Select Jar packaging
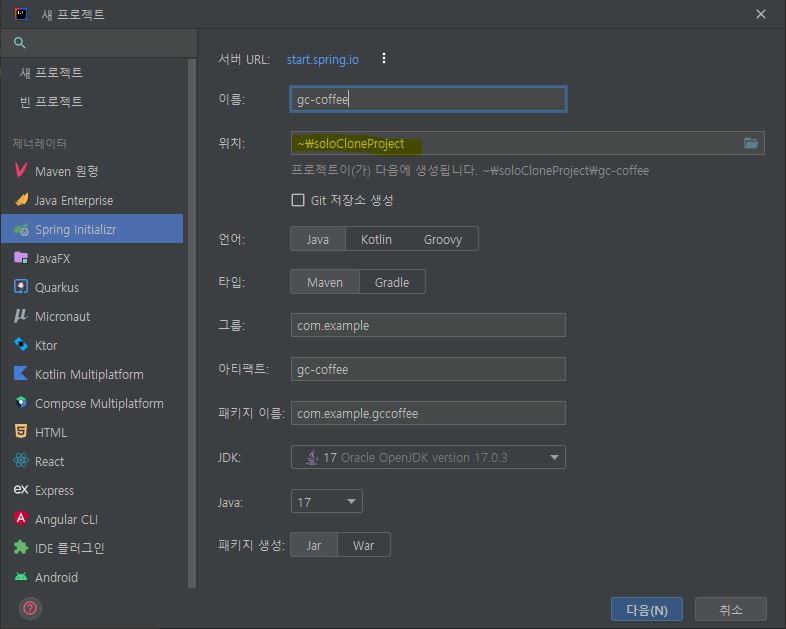Viewport: 786px width, 629px height. point(314,545)
